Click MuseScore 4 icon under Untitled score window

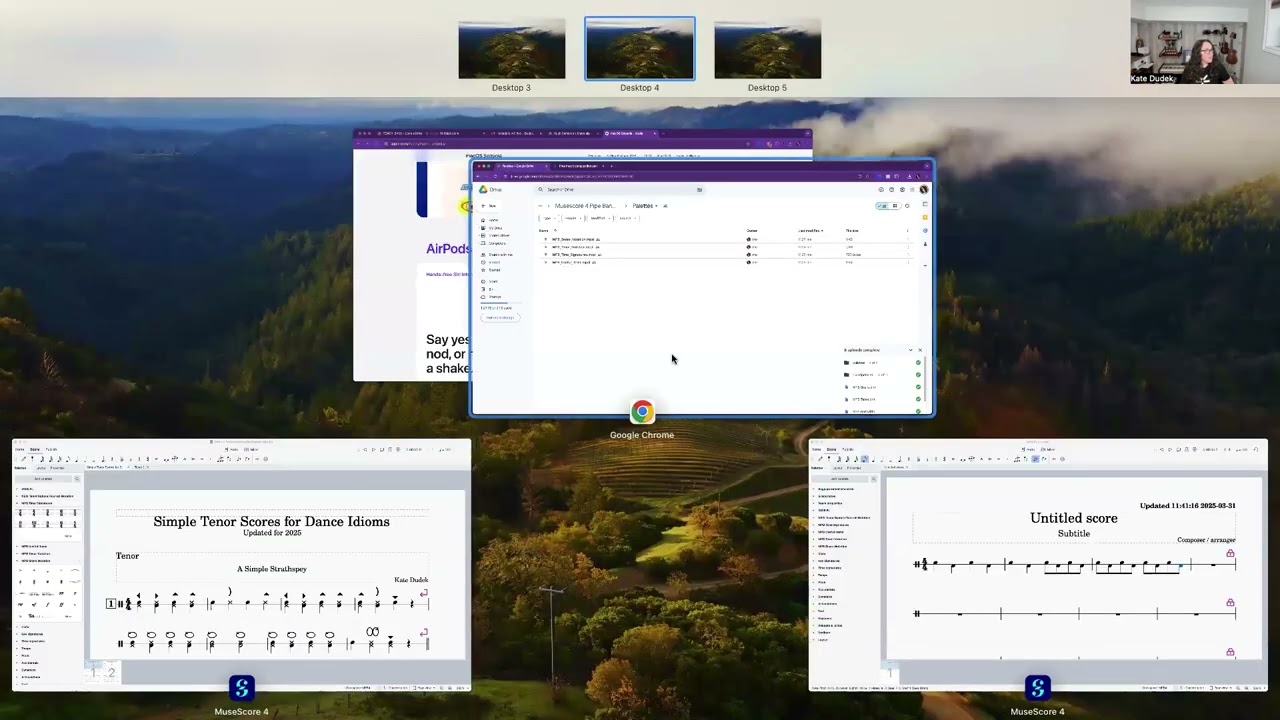click(1037, 688)
